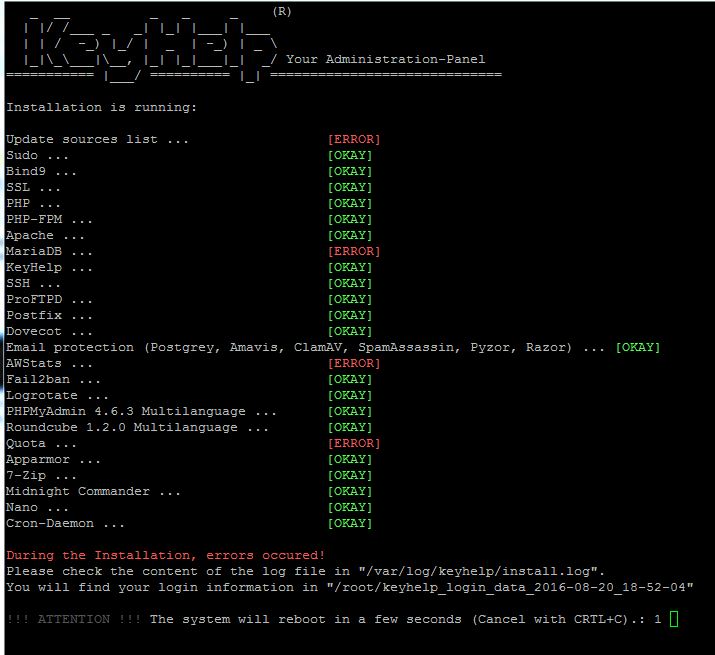Click the OKAY status beside Fail2ban

(x=350, y=379)
